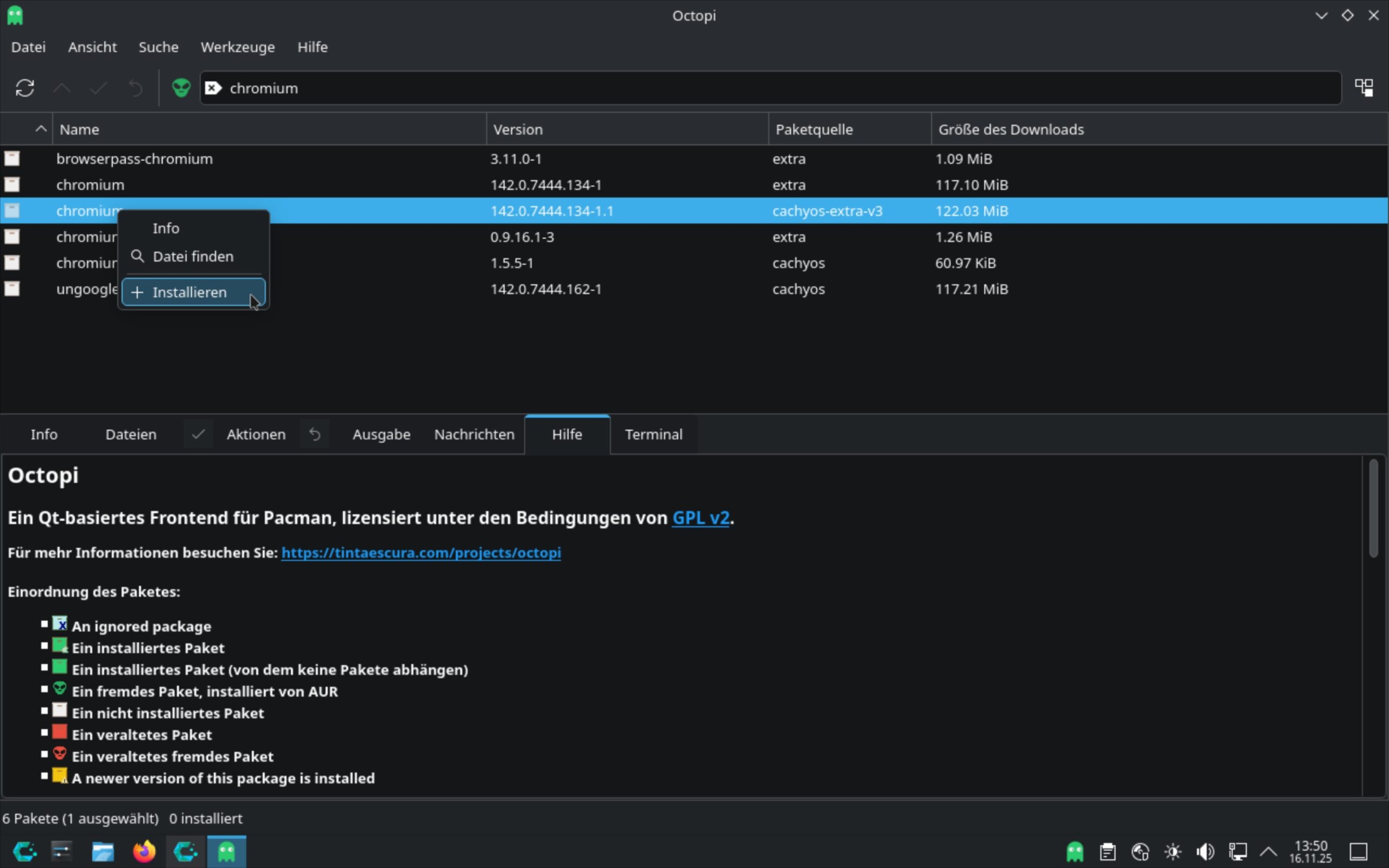Screen dimensions: 1389x868
Task: Open the GPL v2 link
Action: [700, 518]
